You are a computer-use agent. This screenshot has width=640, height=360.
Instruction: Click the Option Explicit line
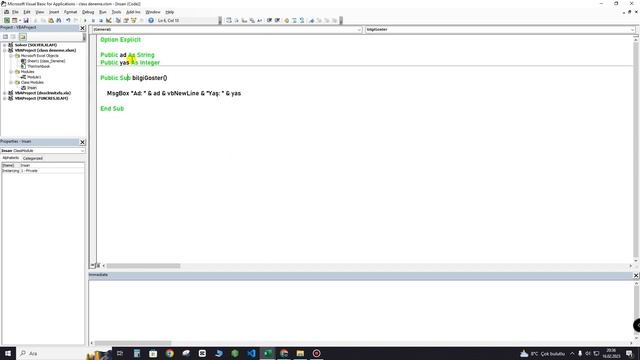(x=120, y=40)
